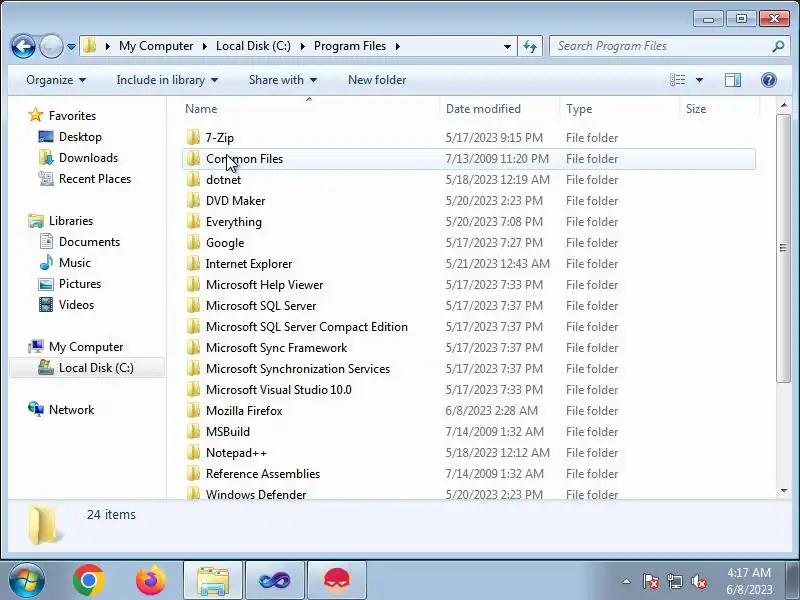Change your view icon button

[x=678, y=80]
